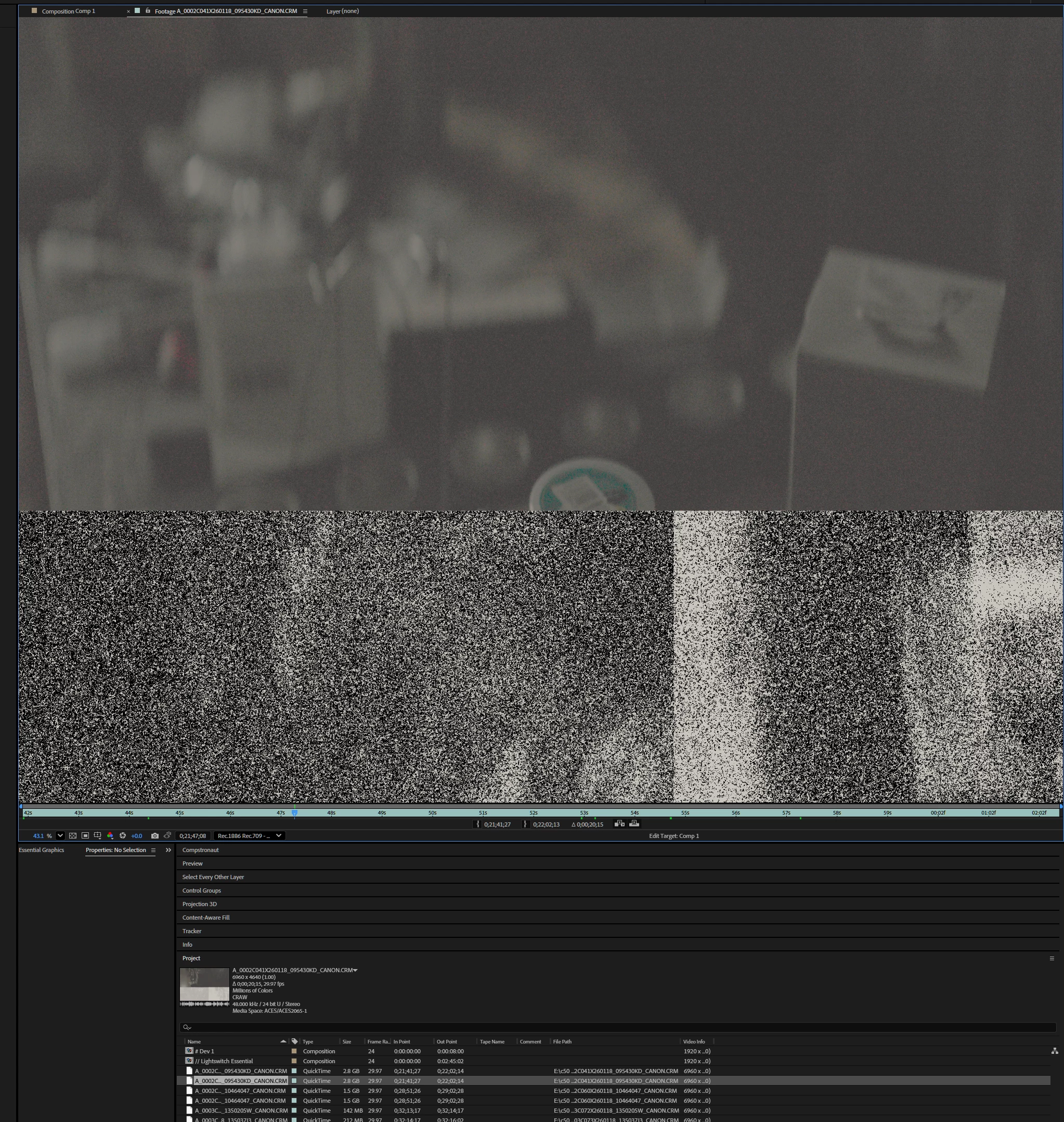This screenshot has height=1122, width=1064.
Task: Expand the Content-Aware Fill panel
Action: (206, 917)
